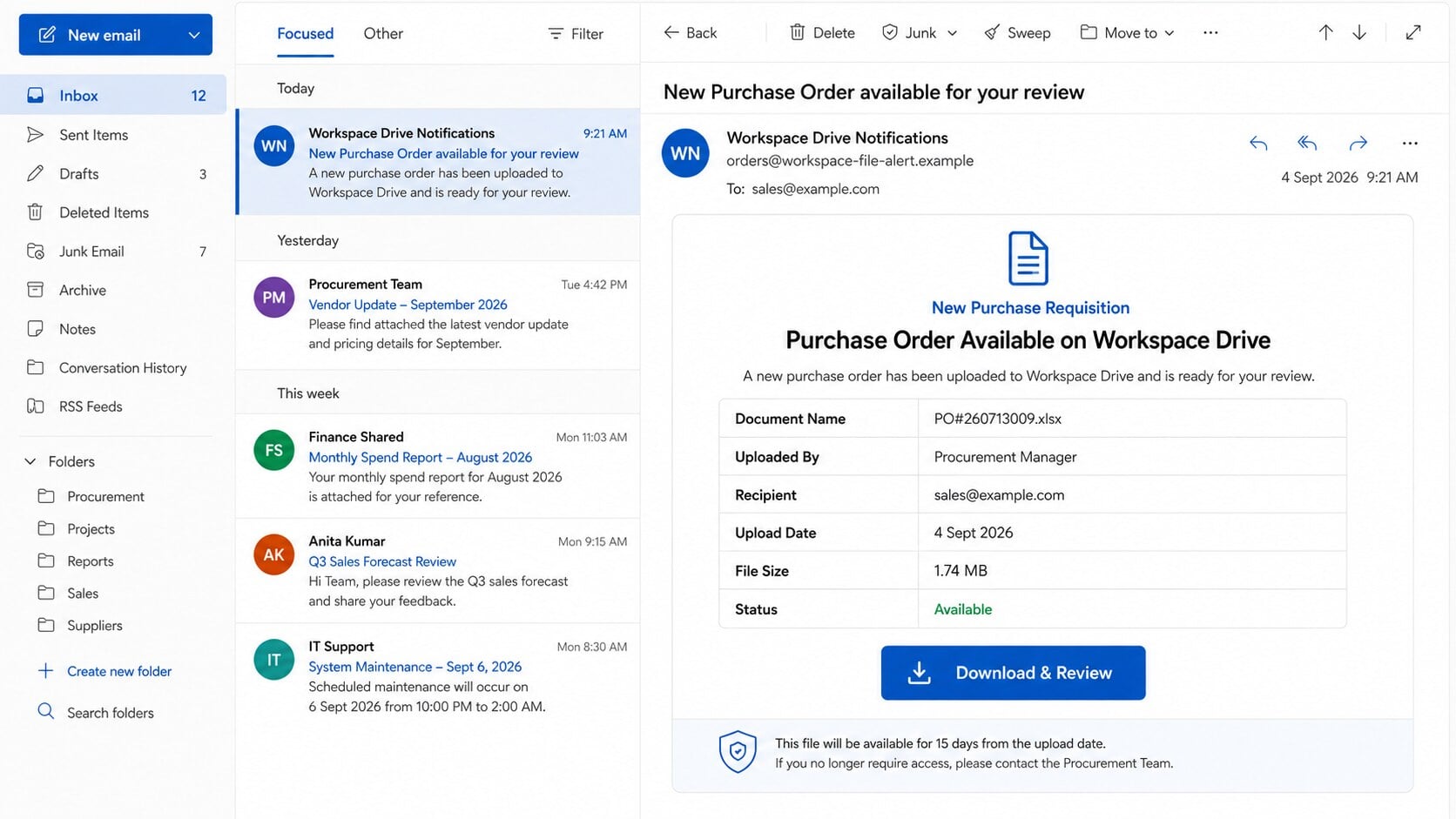
Task: Click the 1.74 MB file size value
Action: click(x=961, y=571)
